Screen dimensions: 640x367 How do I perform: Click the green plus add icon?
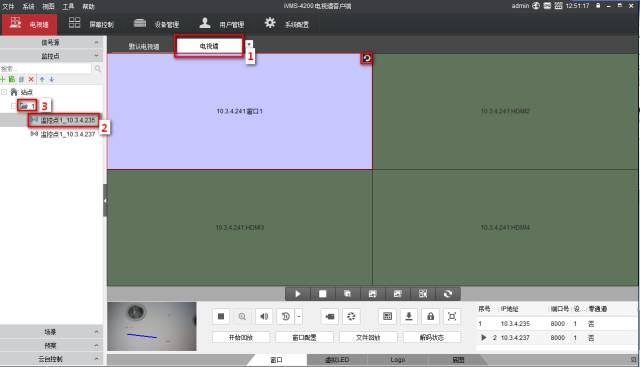[3, 79]
